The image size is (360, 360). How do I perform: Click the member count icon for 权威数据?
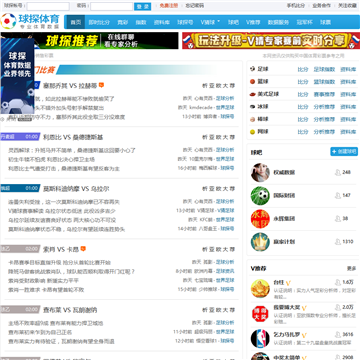(x=337, y=172)
